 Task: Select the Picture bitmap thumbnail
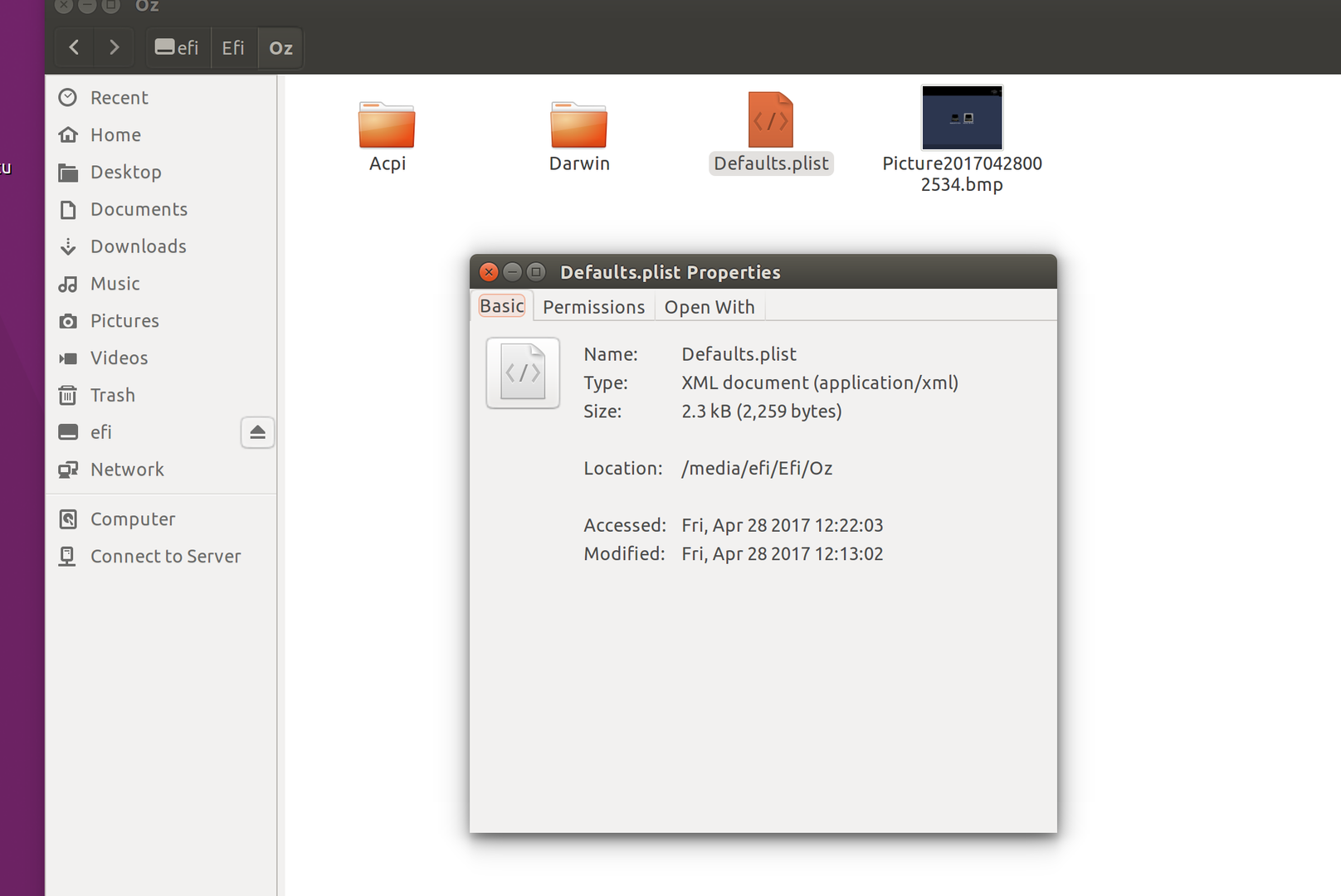(x=962, y=118)
